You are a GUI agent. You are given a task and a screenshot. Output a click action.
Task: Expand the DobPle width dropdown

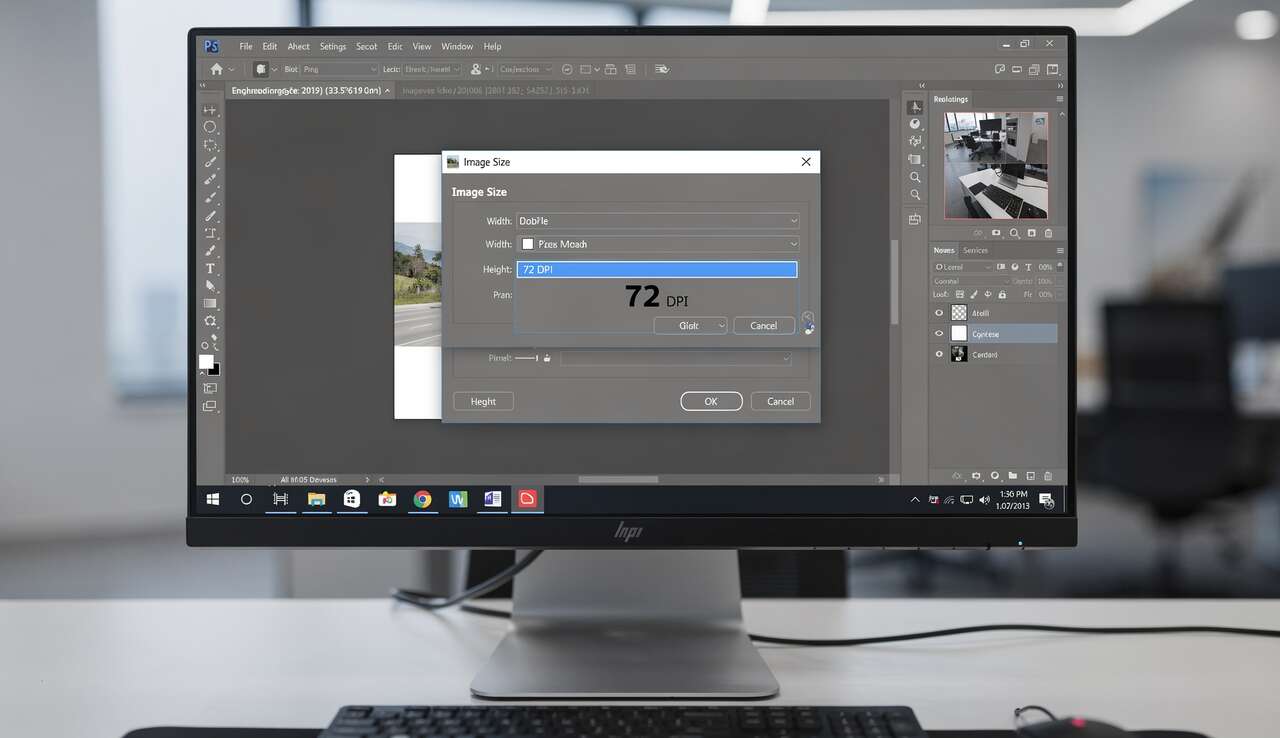(x=793, y=221)
